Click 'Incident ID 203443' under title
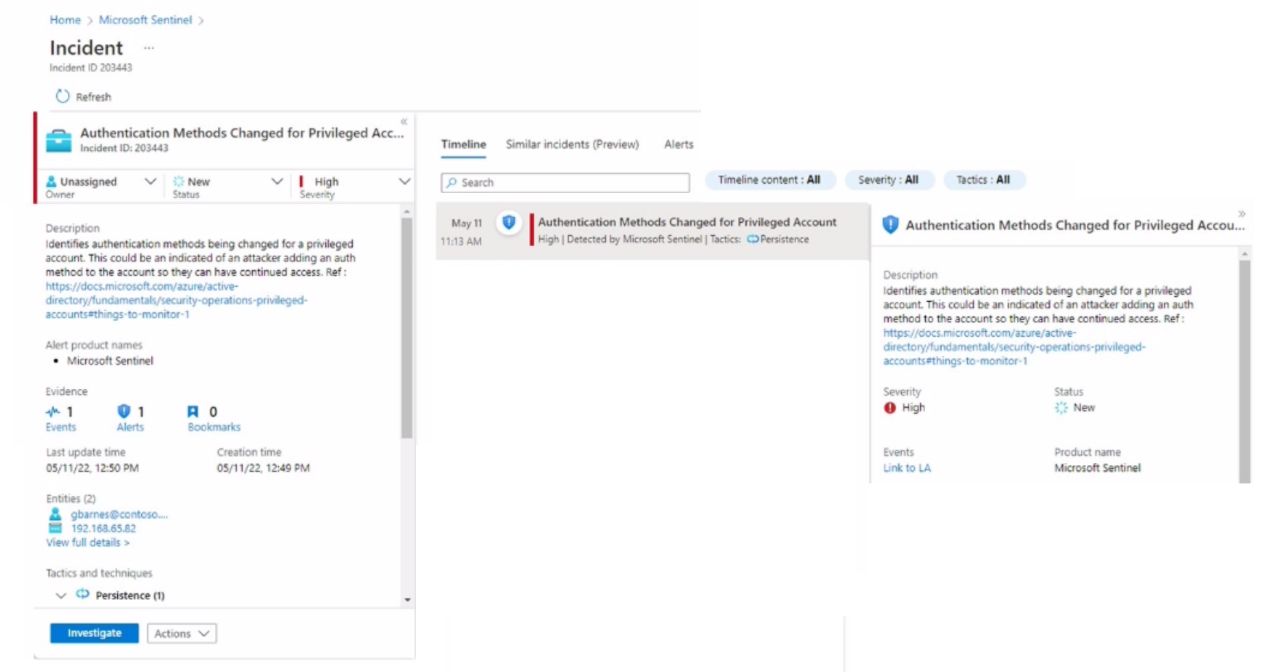Viewport: 1267px width, 672px height. [x=91, y=68]
